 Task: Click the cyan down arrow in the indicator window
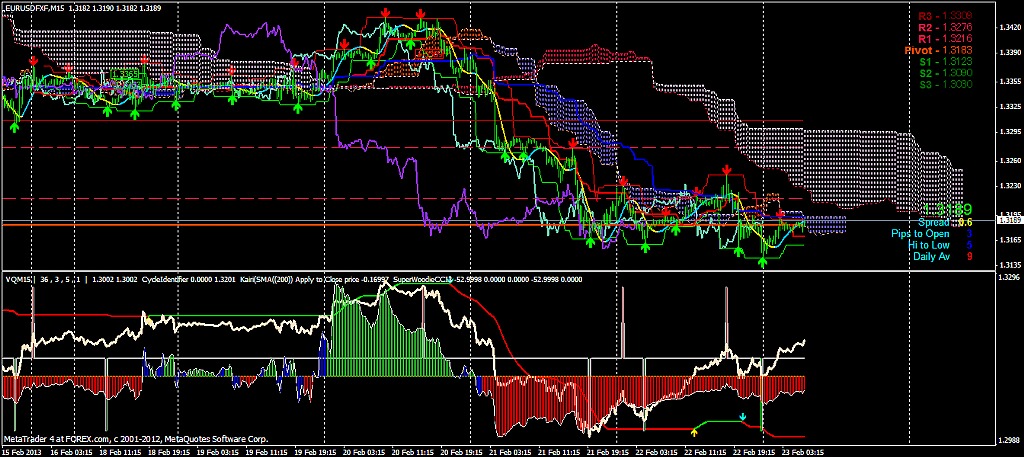(741, 416)
